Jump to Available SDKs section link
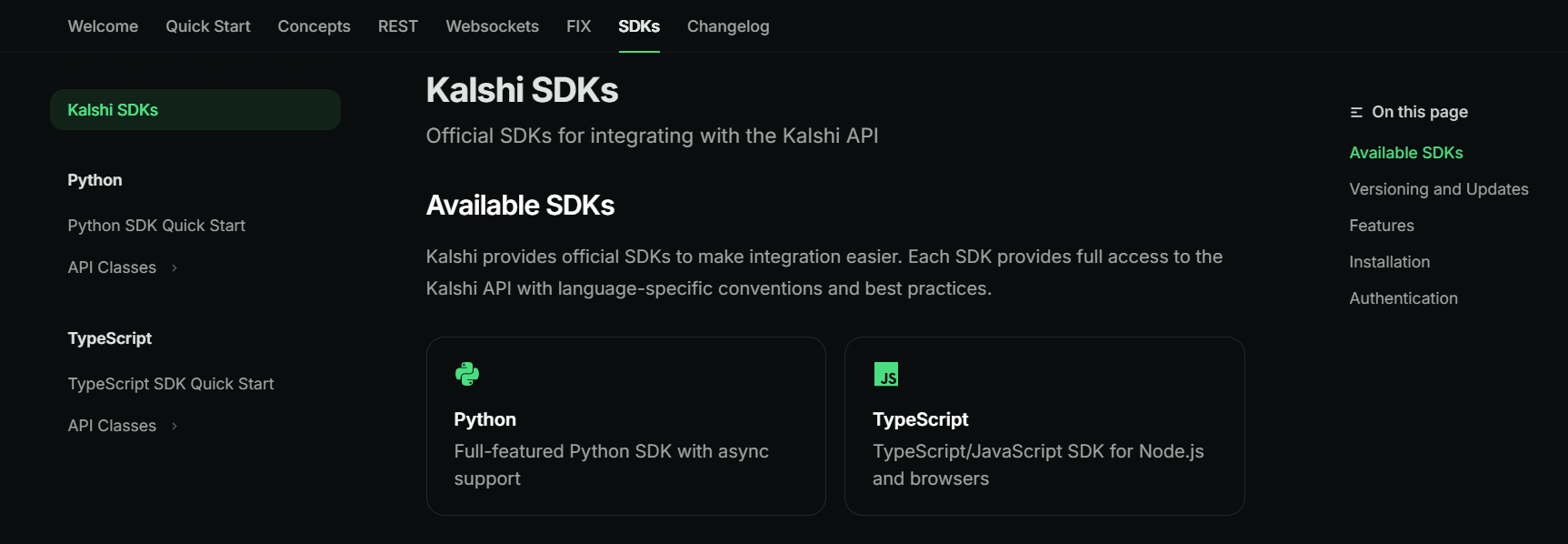The image size is (1568, 544). pos(1406,153)
